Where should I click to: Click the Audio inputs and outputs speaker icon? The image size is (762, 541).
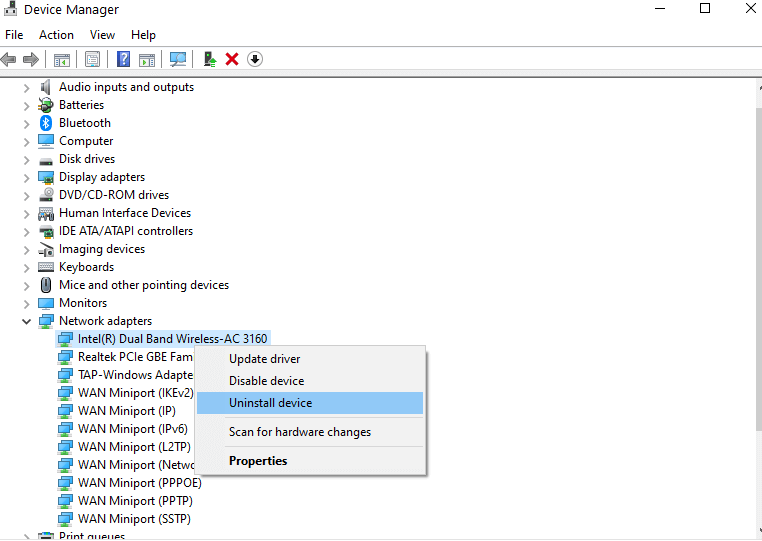tap(46, 87)
